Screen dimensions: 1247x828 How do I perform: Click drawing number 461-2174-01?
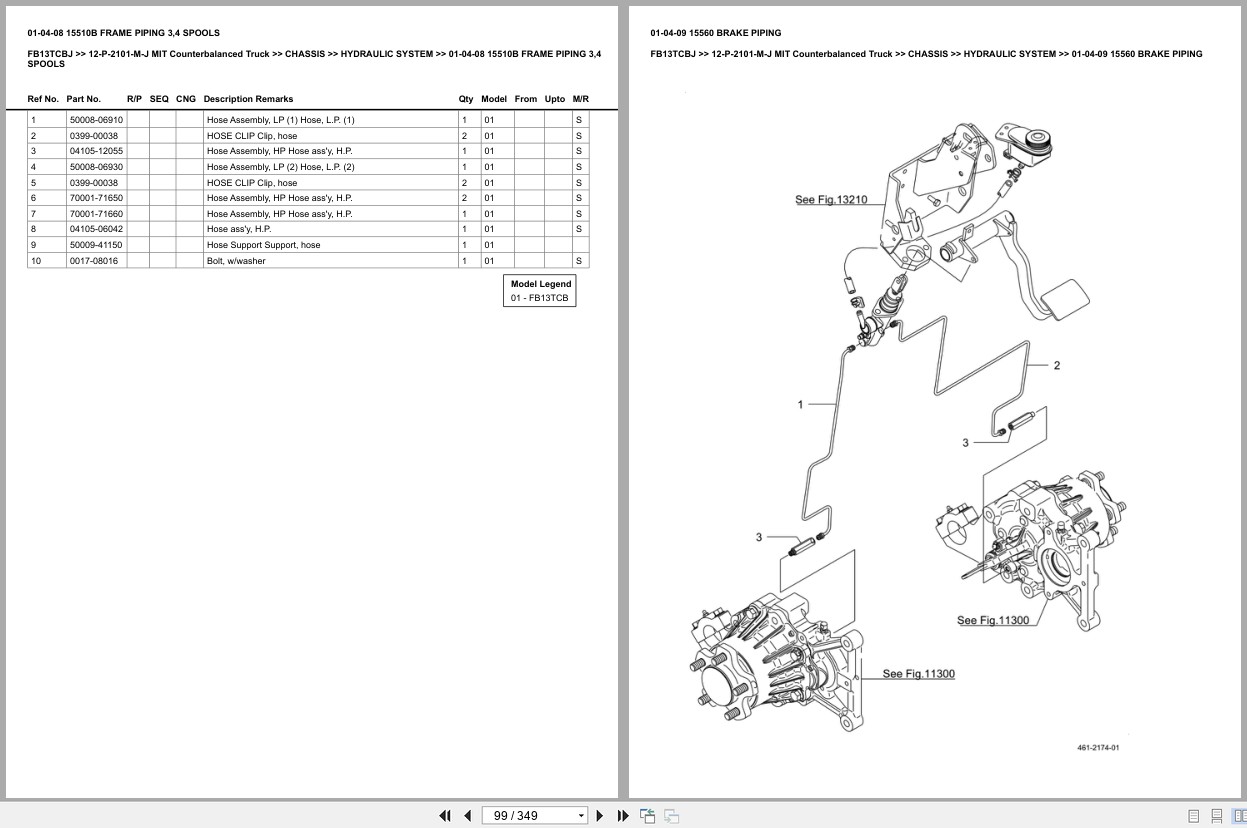click(x=1098, y=748)
